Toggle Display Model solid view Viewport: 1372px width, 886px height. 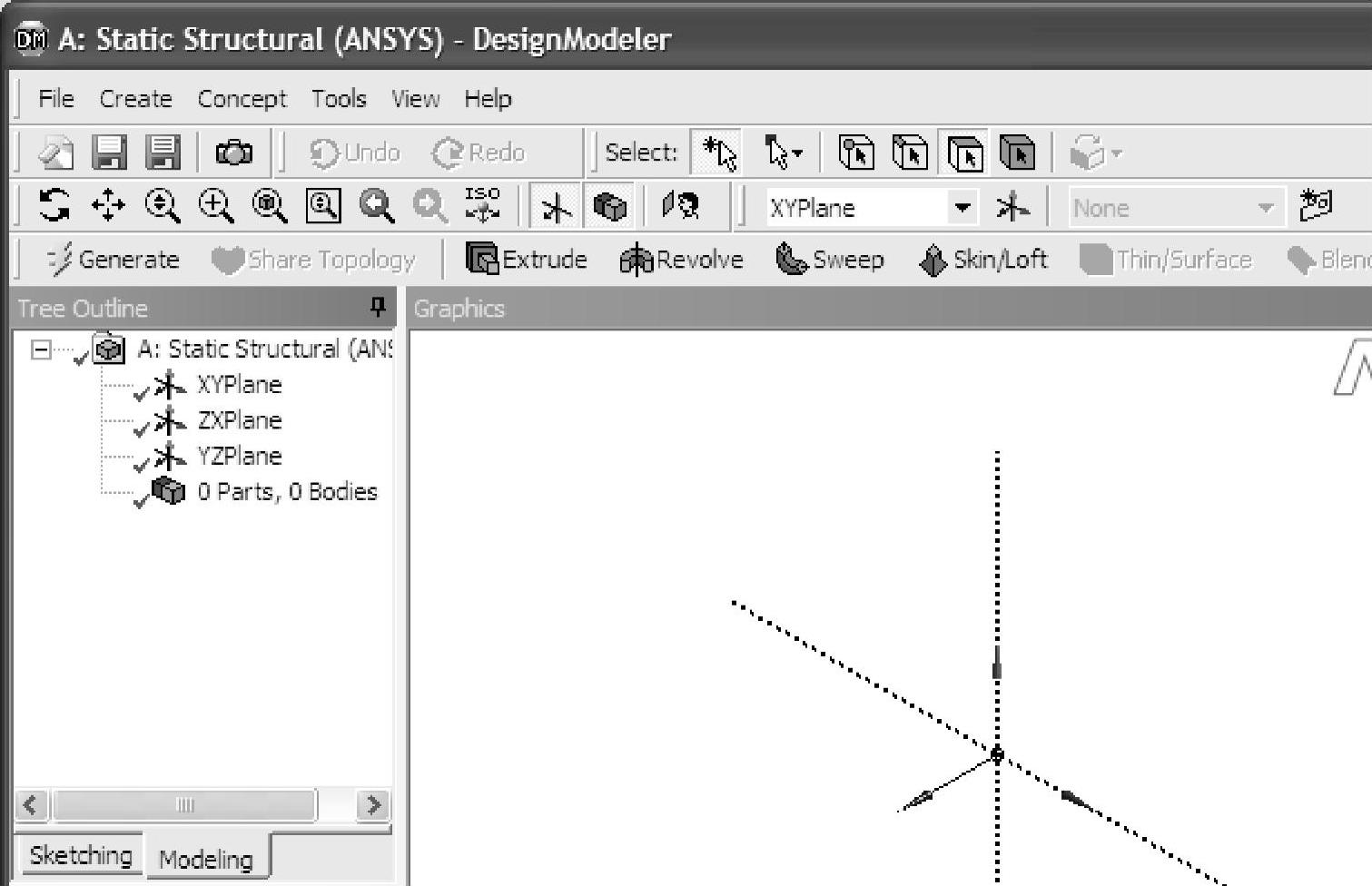[609, 208]
